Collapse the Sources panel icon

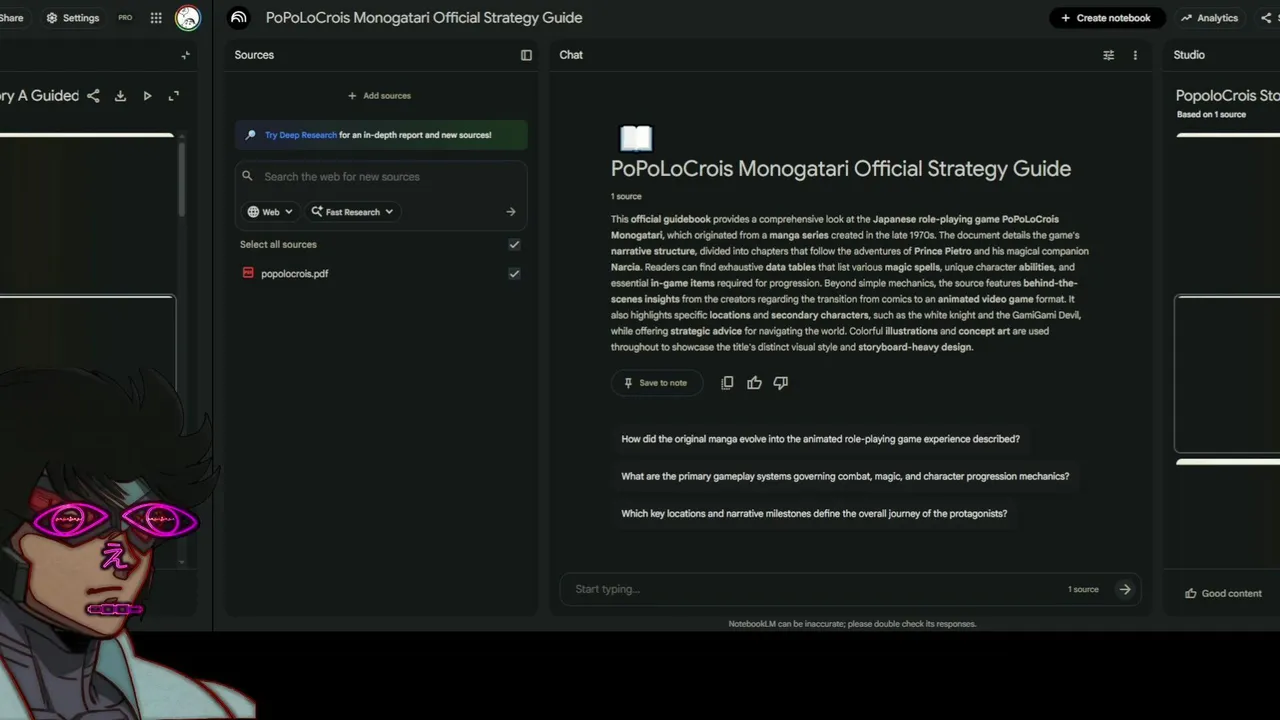(526, 55)
